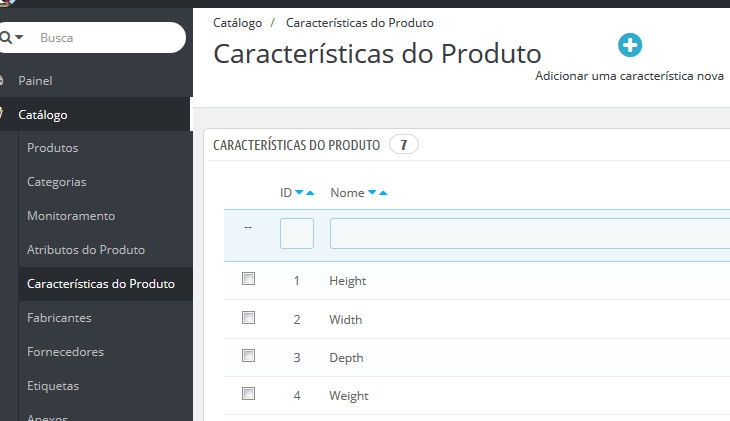The height and width of the screenshot is (421, 730).
Task: Open Atributos do Produto page
Action: point(86,250)
